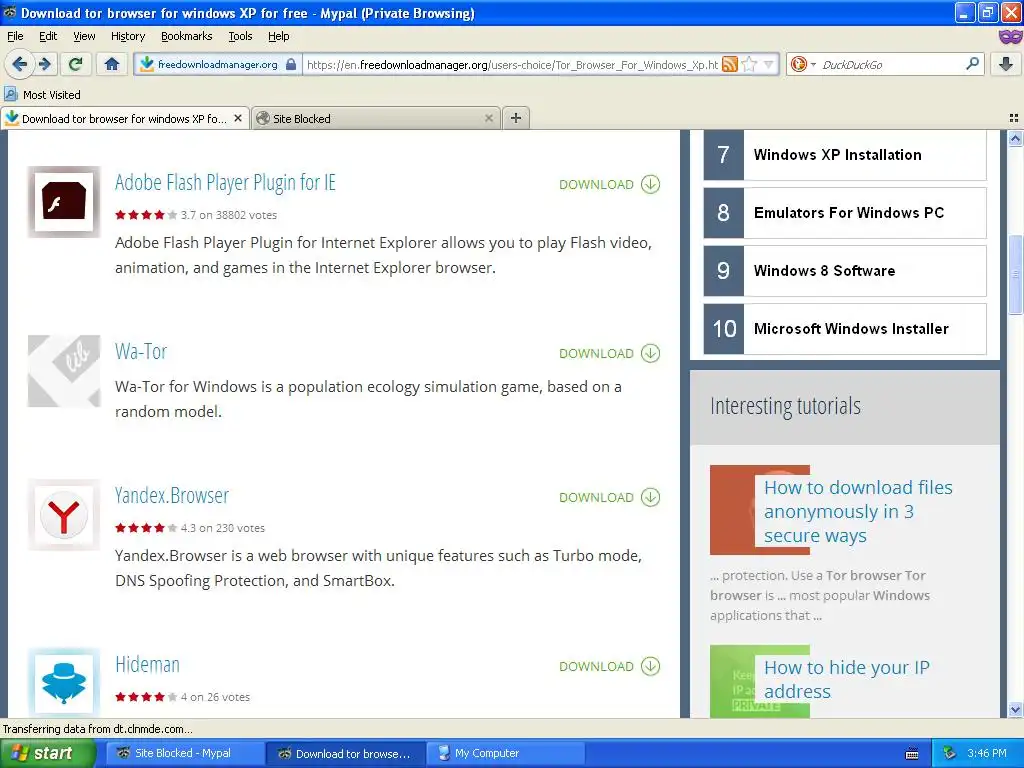Close the Download tor browser tab
The height and width of the screenshot is (768, 1024).
[x=238, y=118]
